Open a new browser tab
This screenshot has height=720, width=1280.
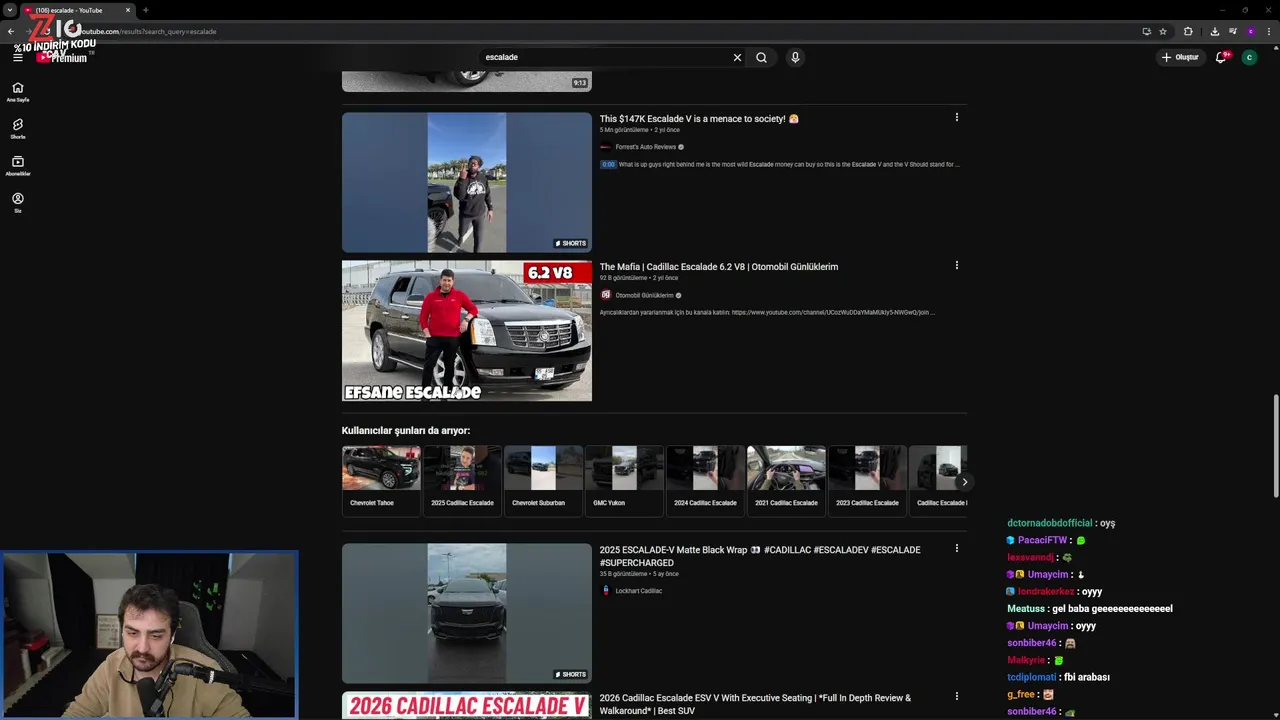(x=146, y=10)
